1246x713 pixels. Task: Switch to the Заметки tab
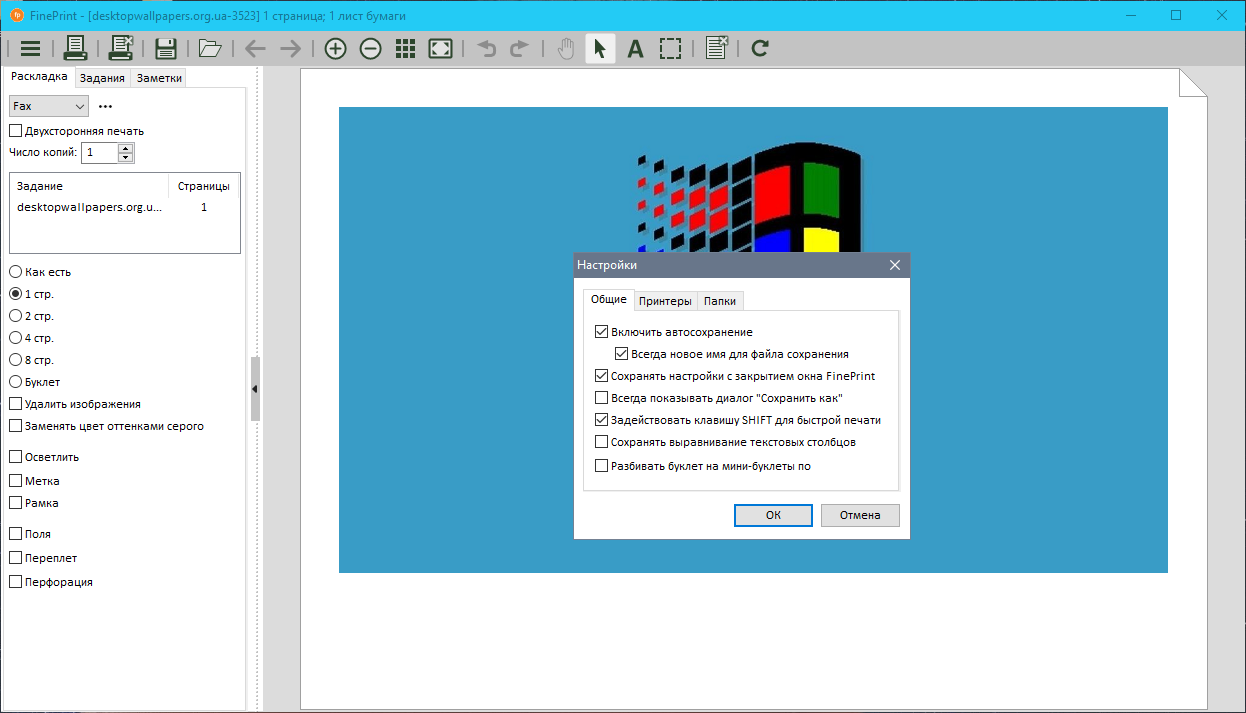160,78
